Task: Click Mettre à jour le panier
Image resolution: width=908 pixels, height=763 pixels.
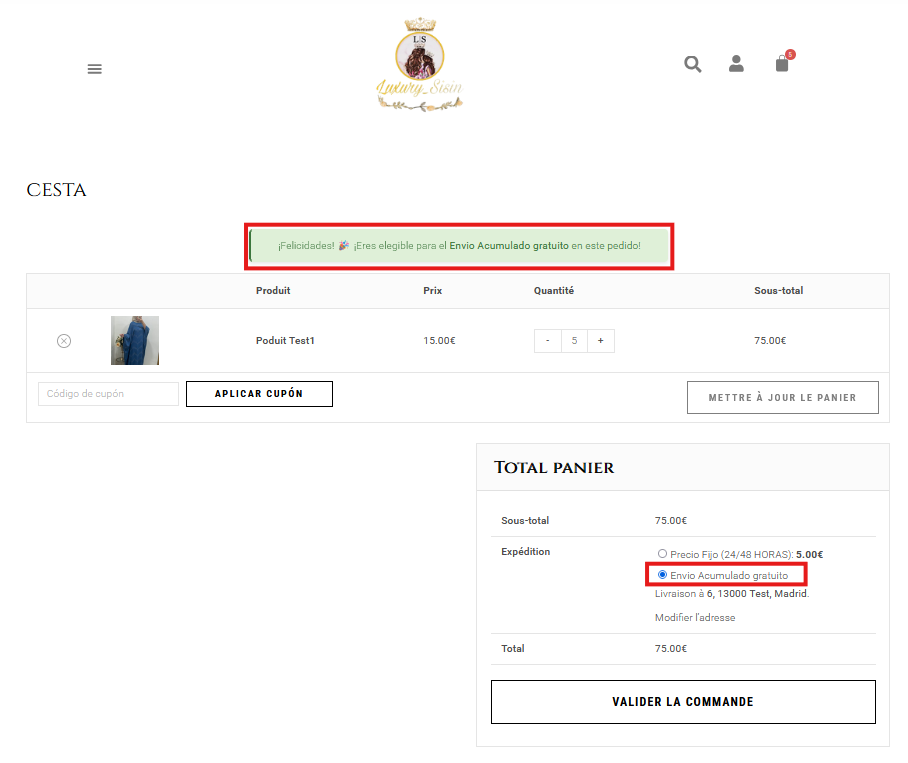Action: click(x=782, y=397)
